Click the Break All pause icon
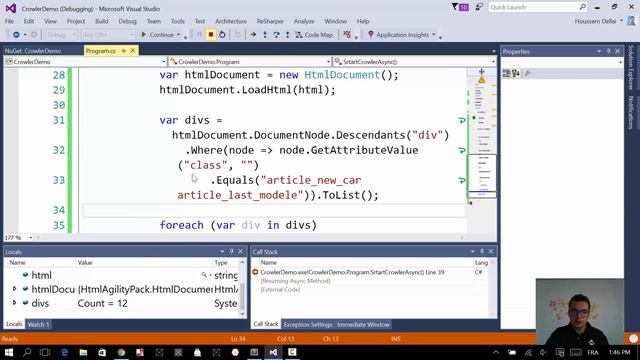The image size is (640, 360). pos(200,35)
